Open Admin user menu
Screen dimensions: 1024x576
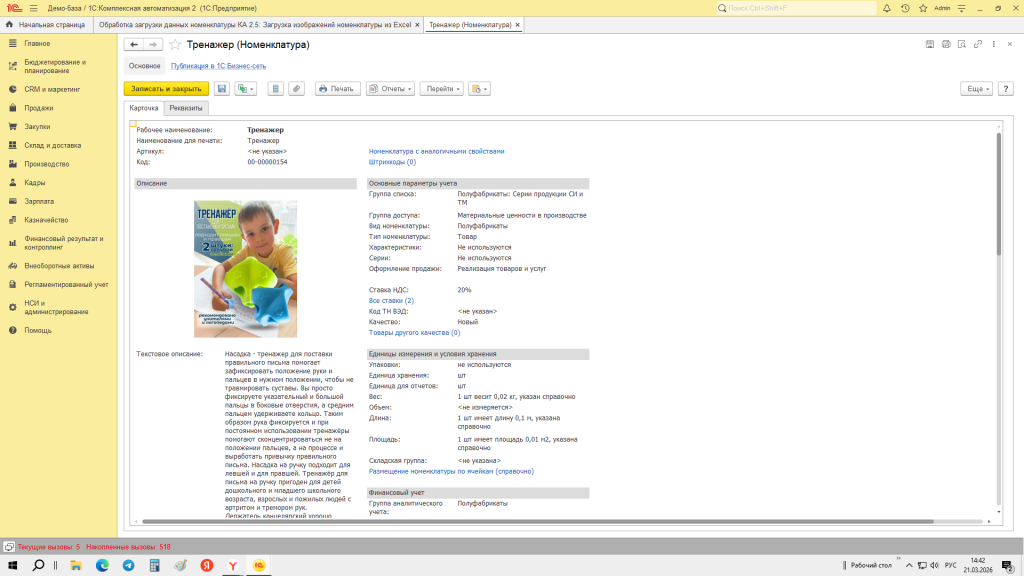(x=942, y=8)
